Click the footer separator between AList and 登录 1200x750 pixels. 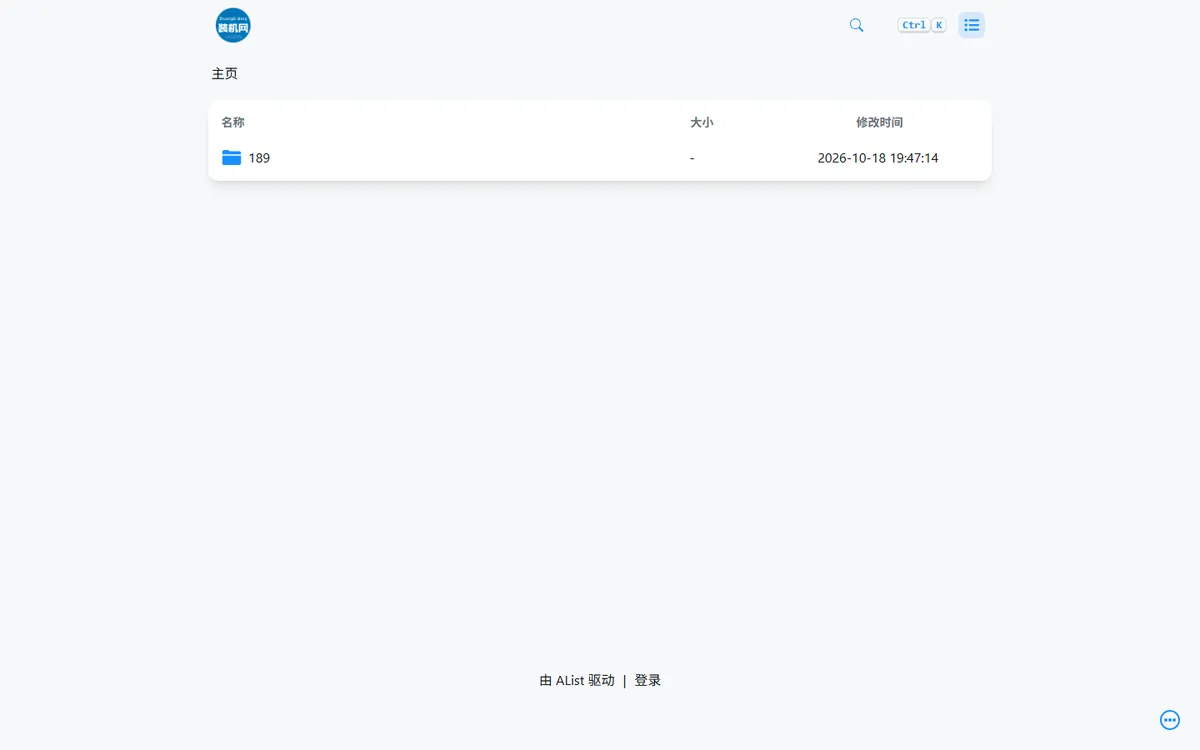(x=625, y=680)
